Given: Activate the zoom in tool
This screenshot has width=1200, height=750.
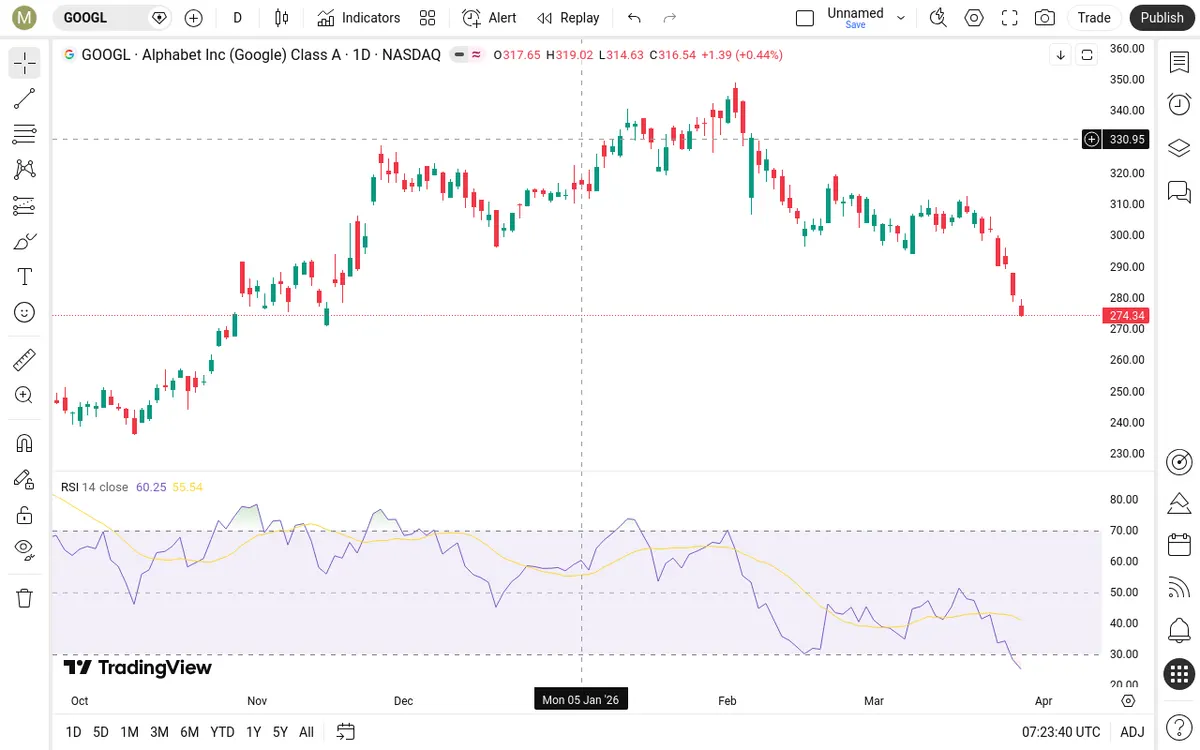Looking at the screenshot, I should tap(25, 395).
